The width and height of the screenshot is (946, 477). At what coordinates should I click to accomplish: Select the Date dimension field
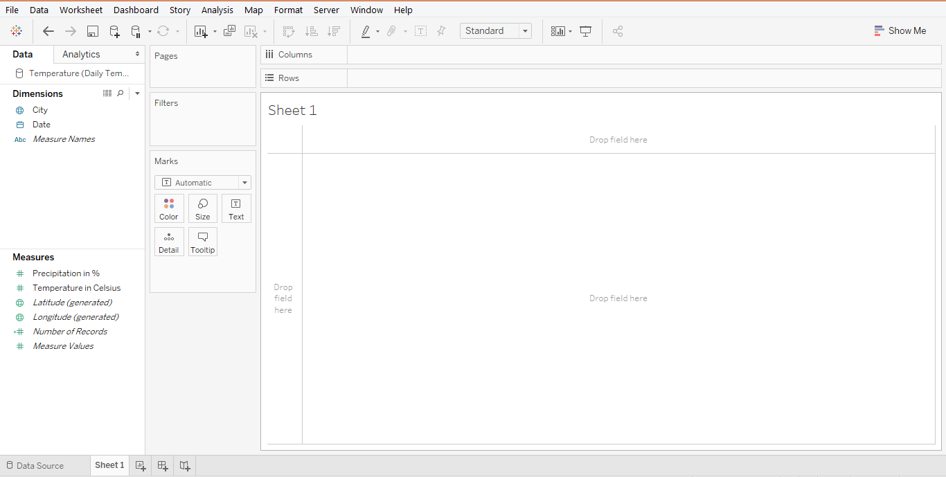click(42, 124)
